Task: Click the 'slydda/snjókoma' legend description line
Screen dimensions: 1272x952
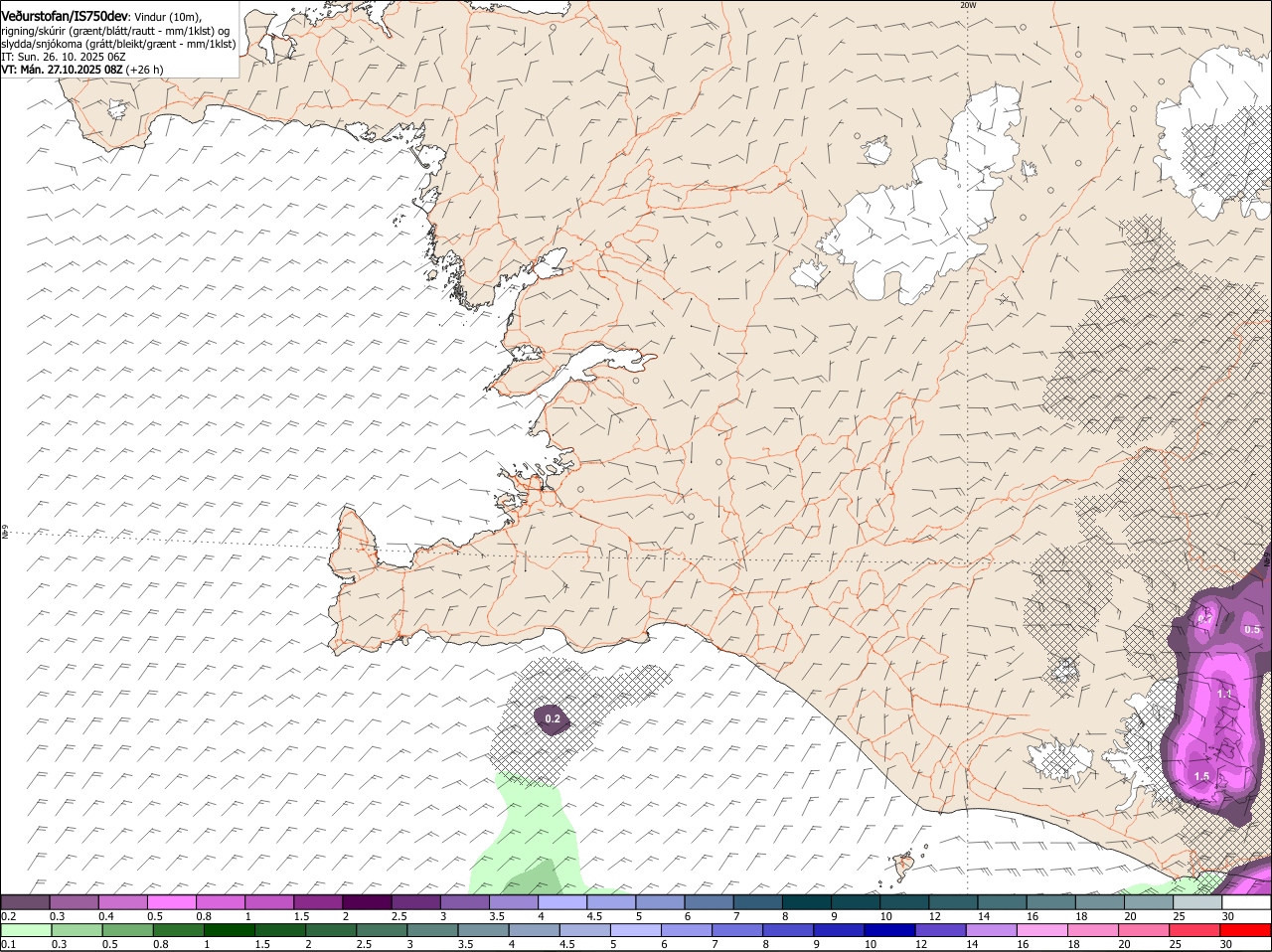Action: click(x=118, y=44)
